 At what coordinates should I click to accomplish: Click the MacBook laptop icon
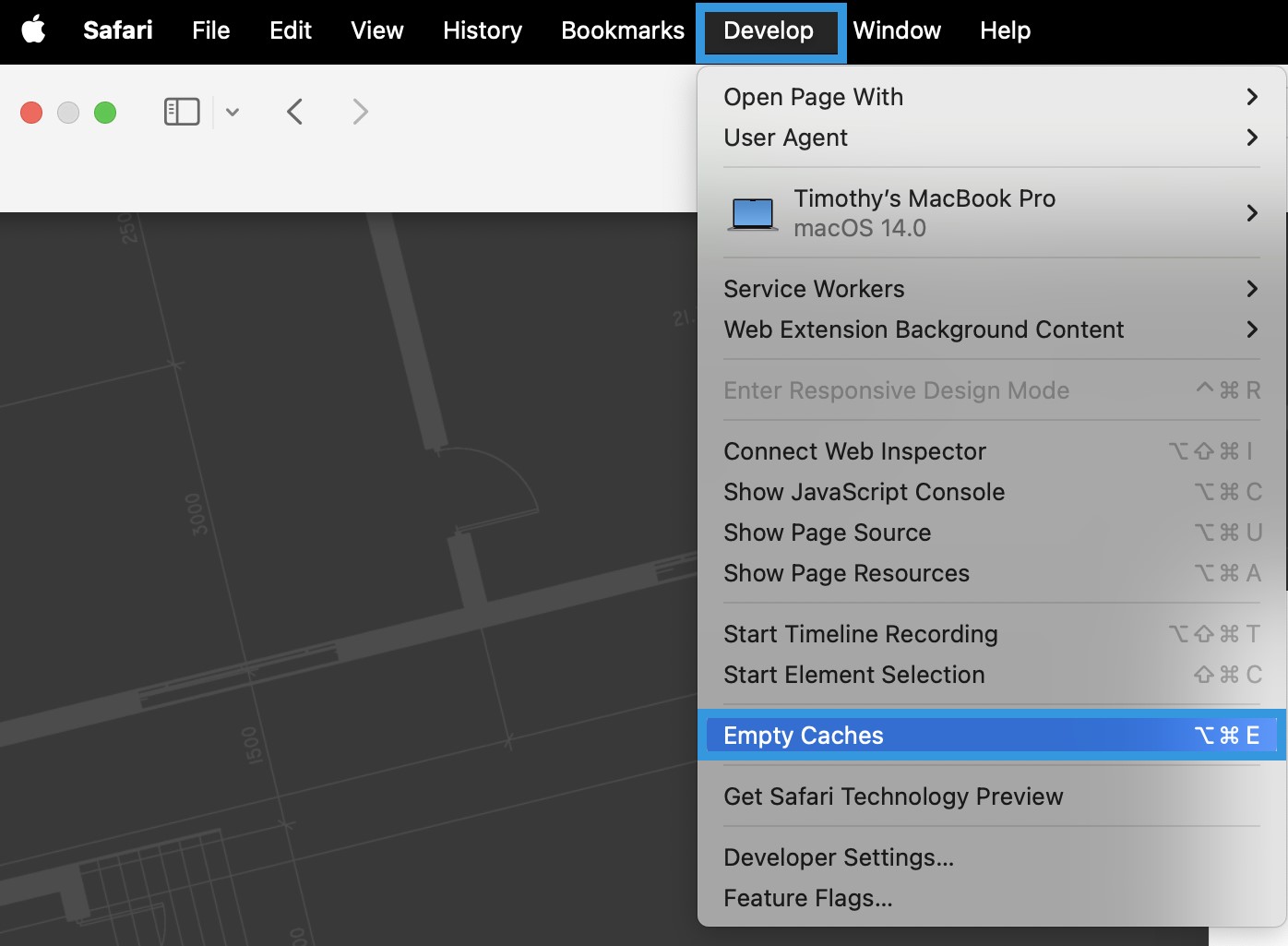(x=753, y=214)
